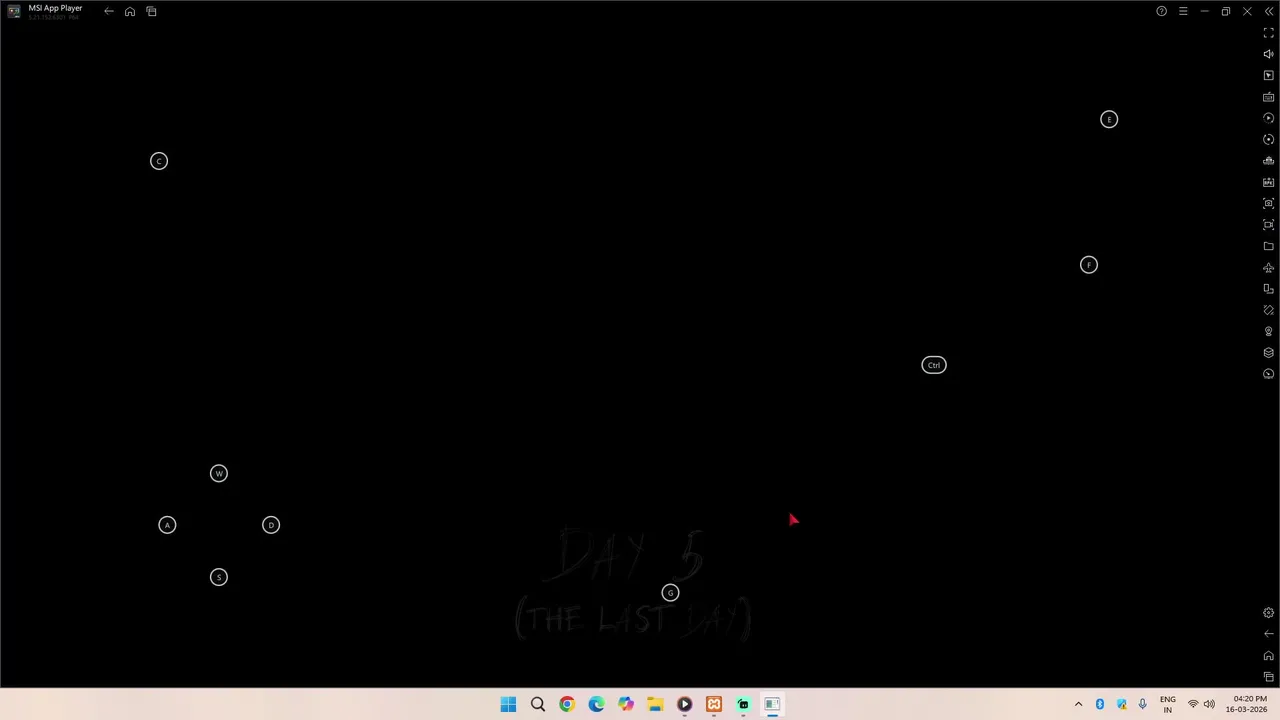Screen dimensions: 1280x720
Task: Tap the D movement key overlay
Action: click(271, 525)
